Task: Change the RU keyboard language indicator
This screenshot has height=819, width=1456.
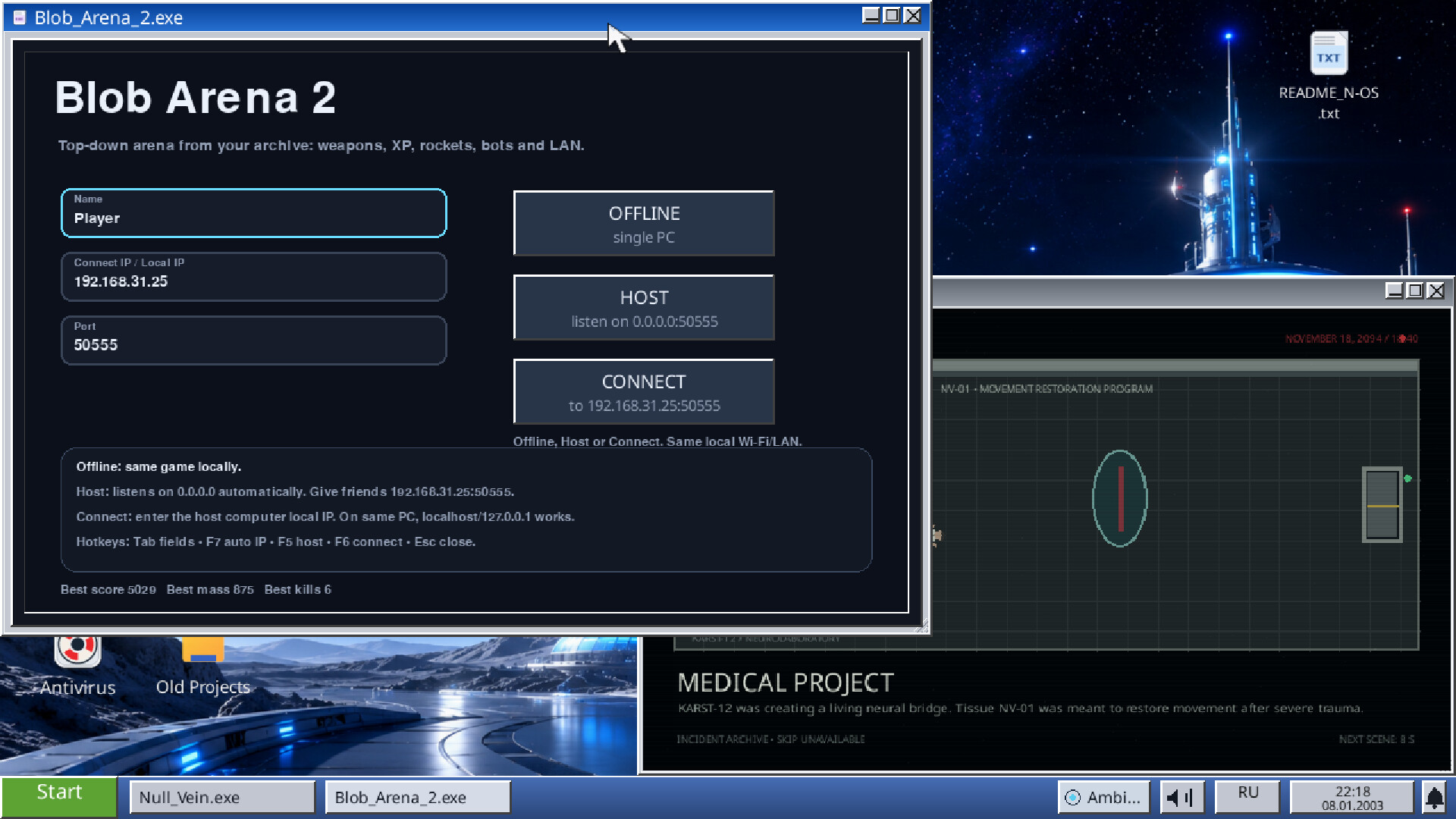Action: [x=1247, y=797]
